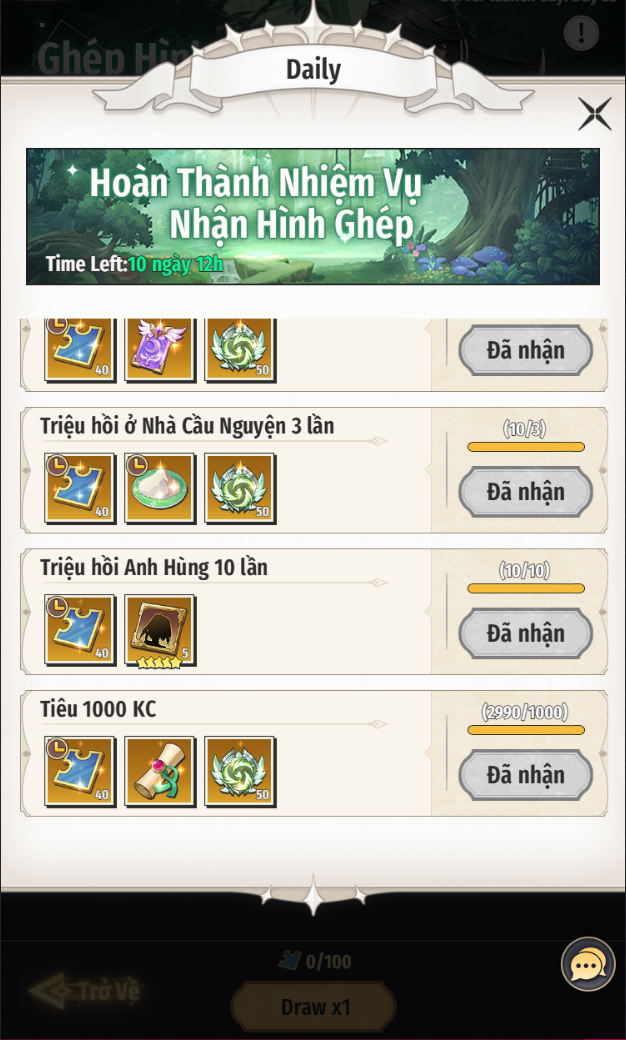Click Đã nhận for Nhà Cầu Nguyện task

click(525, 492)
